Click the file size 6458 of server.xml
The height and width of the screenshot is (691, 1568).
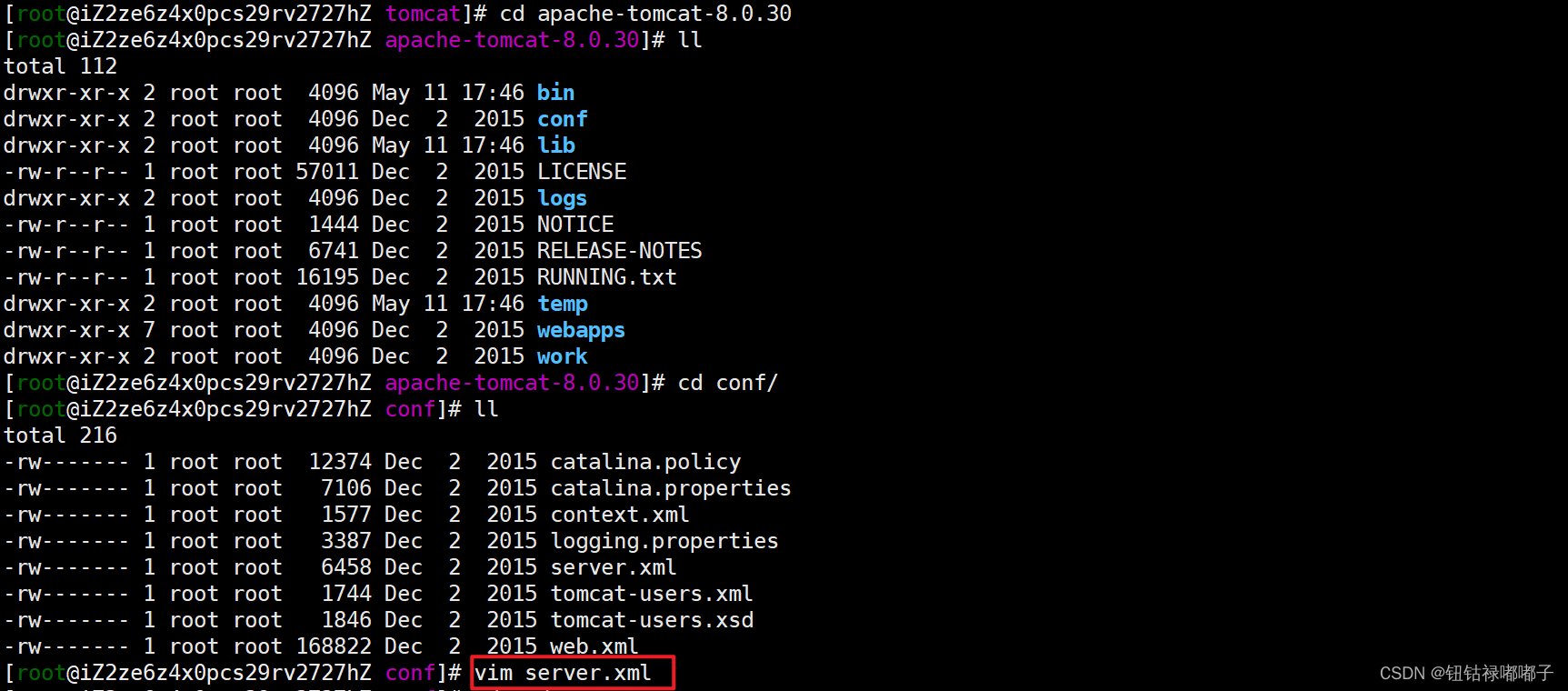click(x=346, y=567)
